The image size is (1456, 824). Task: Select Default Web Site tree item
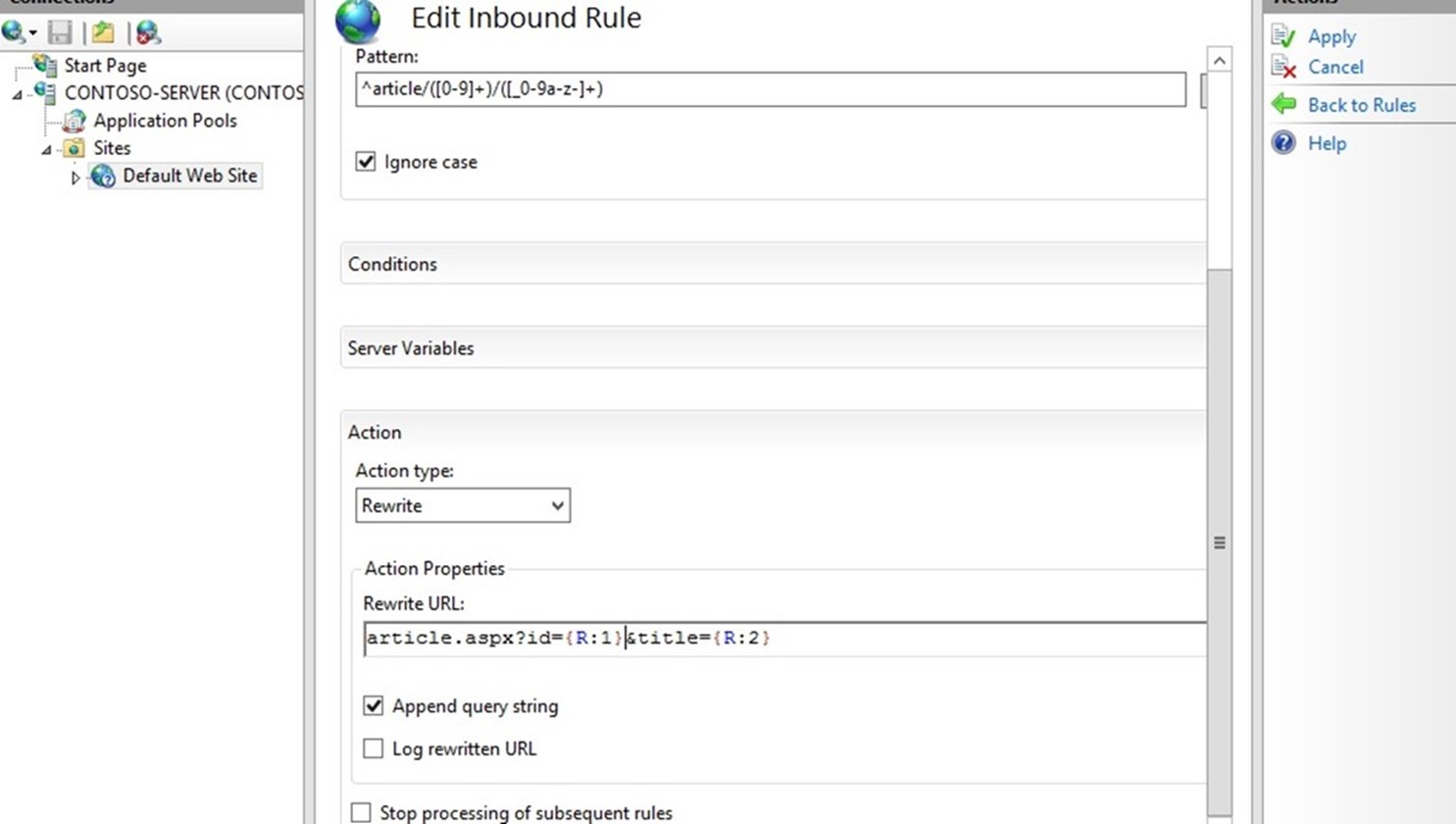(189, 176)
